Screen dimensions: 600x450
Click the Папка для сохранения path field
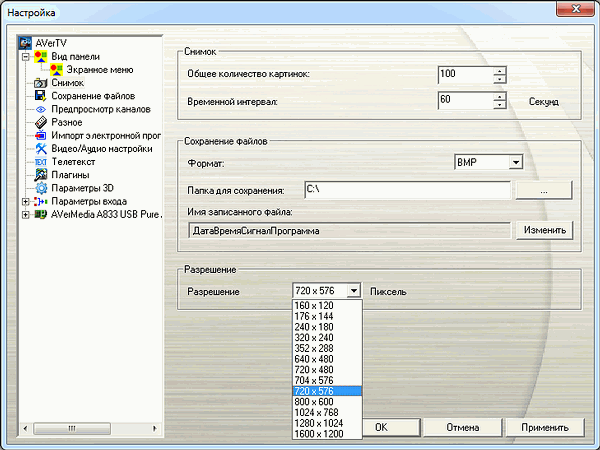click(408, 190)
